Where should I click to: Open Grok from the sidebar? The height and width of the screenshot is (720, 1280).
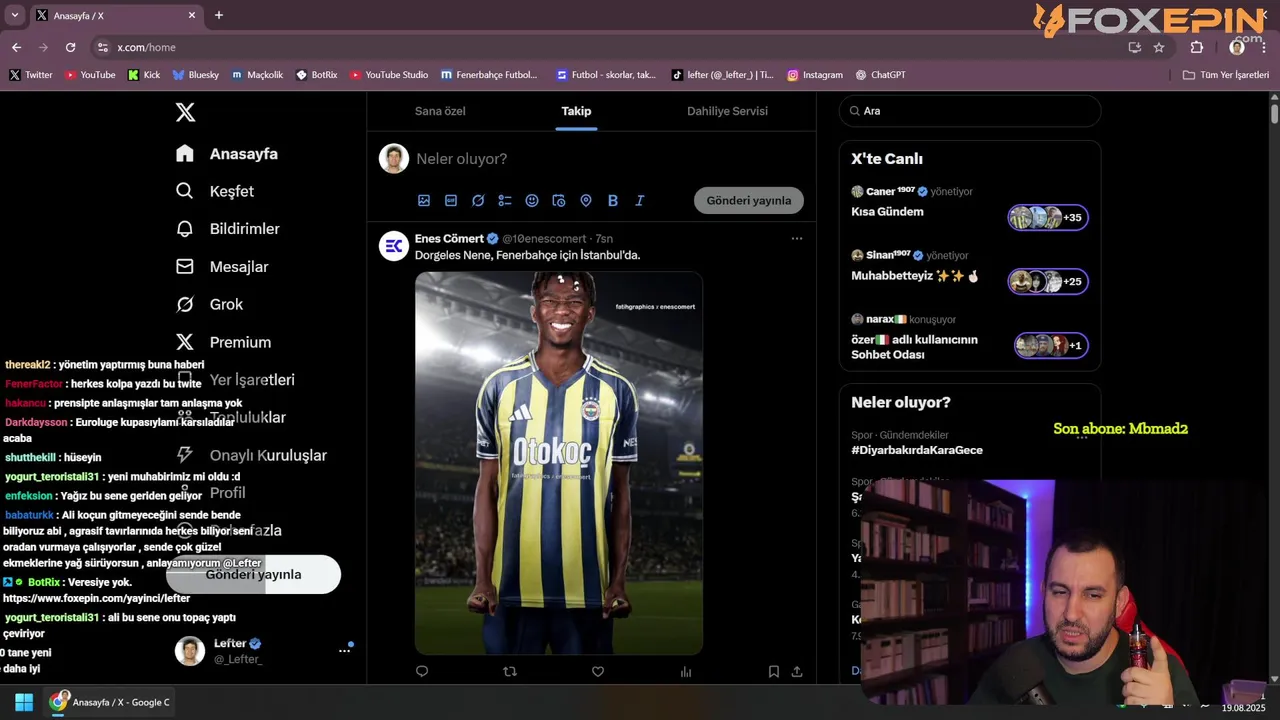pyautogui.click(x=209, y=304)
